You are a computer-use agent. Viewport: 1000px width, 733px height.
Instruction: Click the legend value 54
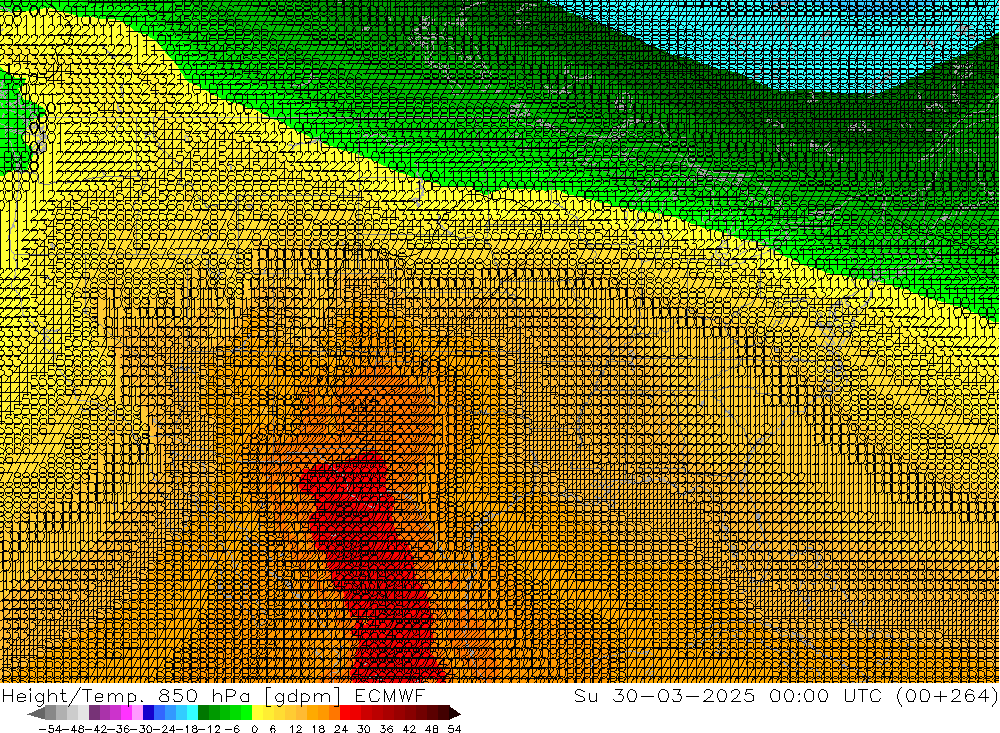pyautogui.click(x=454, y=729)
